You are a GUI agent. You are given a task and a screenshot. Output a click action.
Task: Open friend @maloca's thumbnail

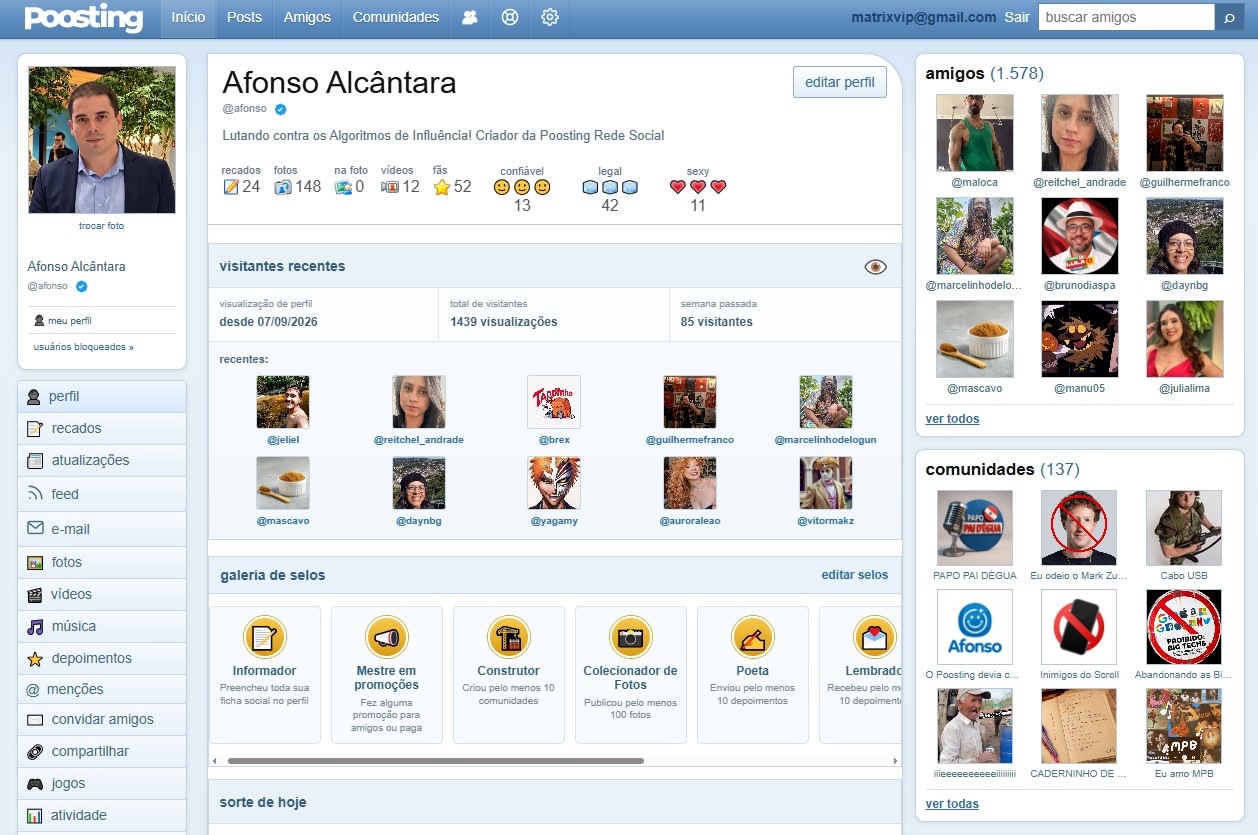(975, 133)
